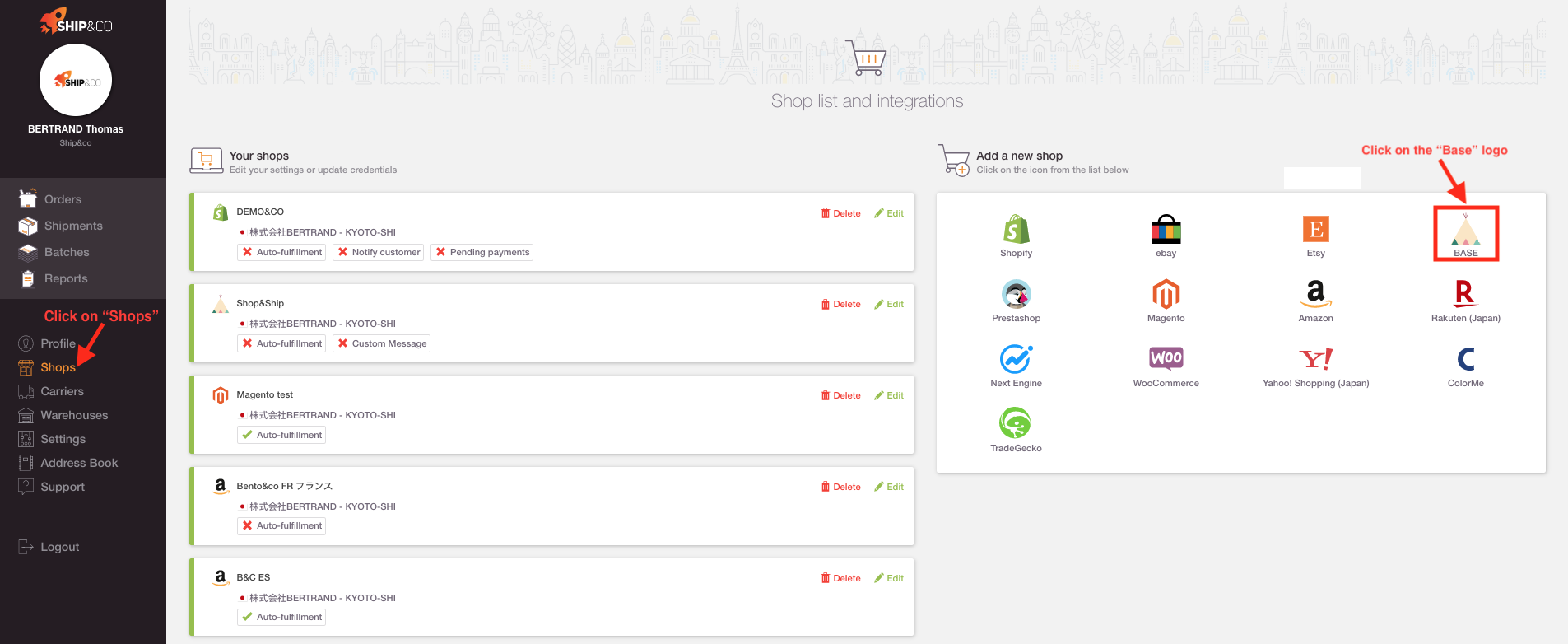Screen dimensions: 1568x644
Task: Click the Bento&co FR フランス shop name
Action: [x=285, y=486]
